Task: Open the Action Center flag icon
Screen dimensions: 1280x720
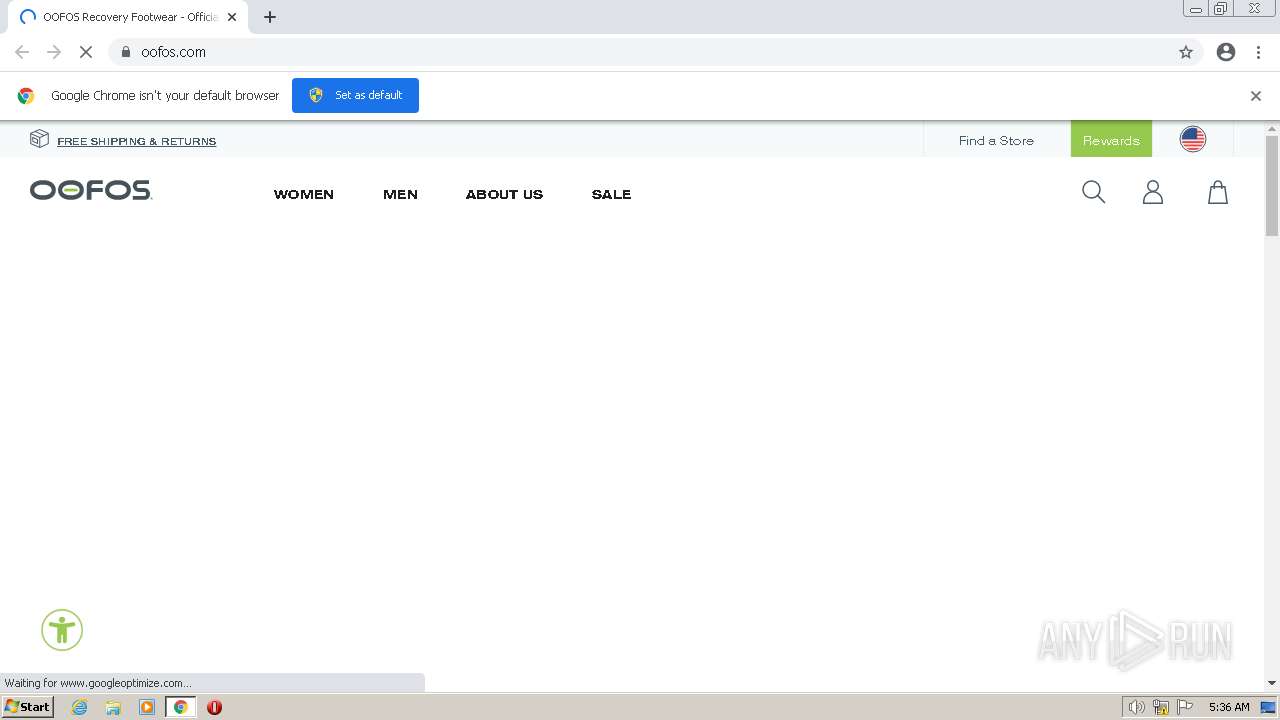Action: 1185,707
